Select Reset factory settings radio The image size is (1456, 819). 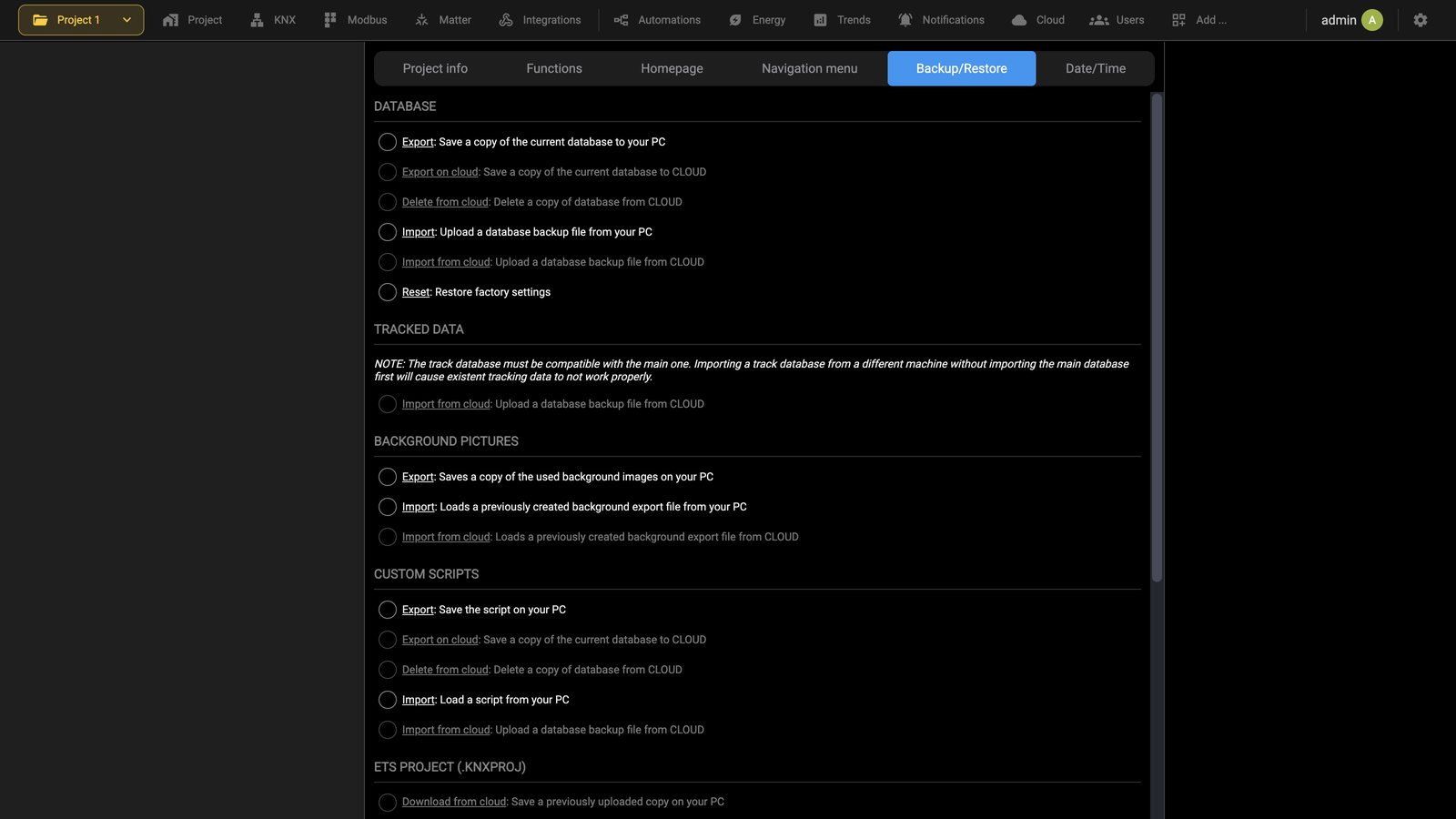coord(388,292)
